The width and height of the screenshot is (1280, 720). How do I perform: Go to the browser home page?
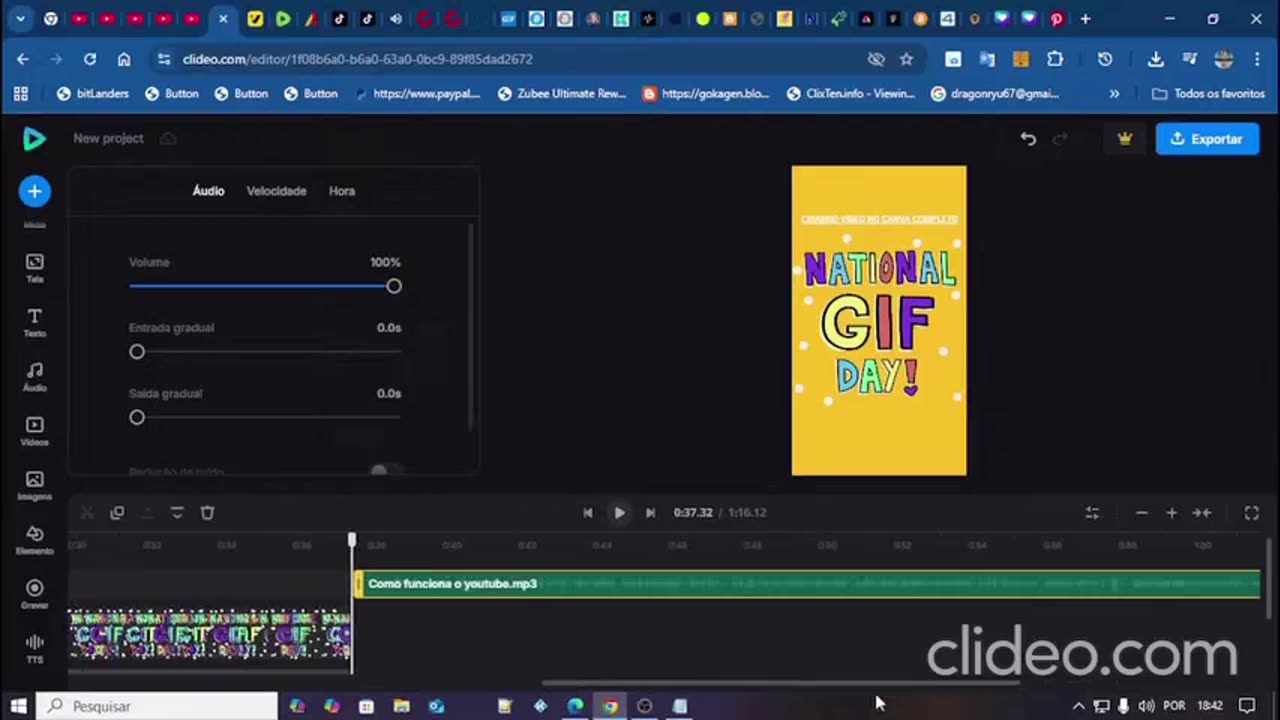click(124, 59)
